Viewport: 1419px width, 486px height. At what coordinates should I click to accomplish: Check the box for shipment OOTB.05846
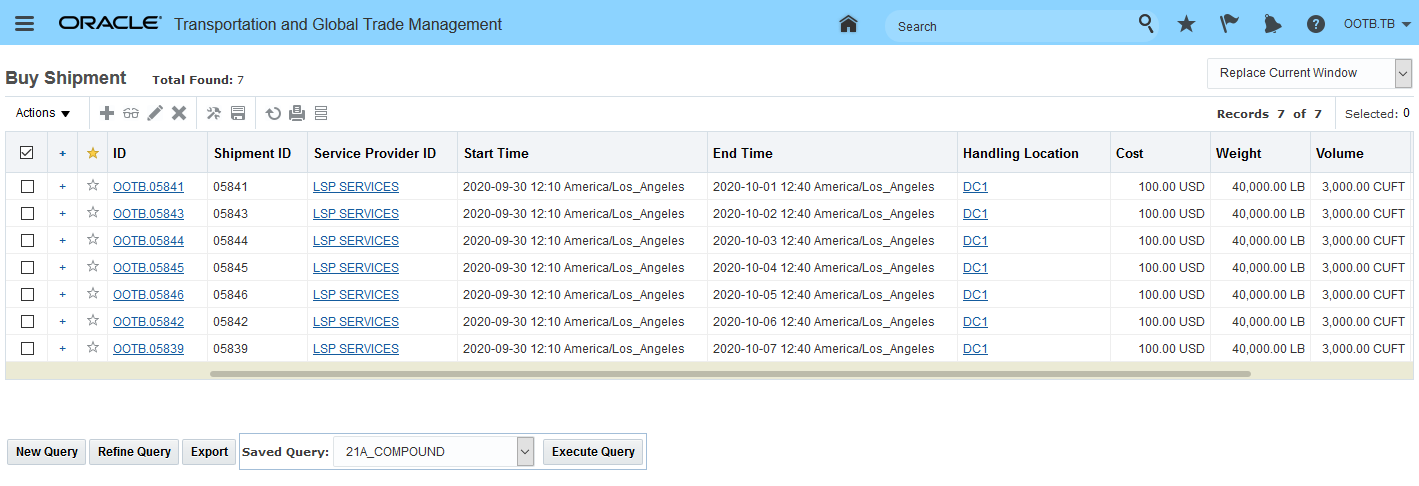tap(27, 295)
